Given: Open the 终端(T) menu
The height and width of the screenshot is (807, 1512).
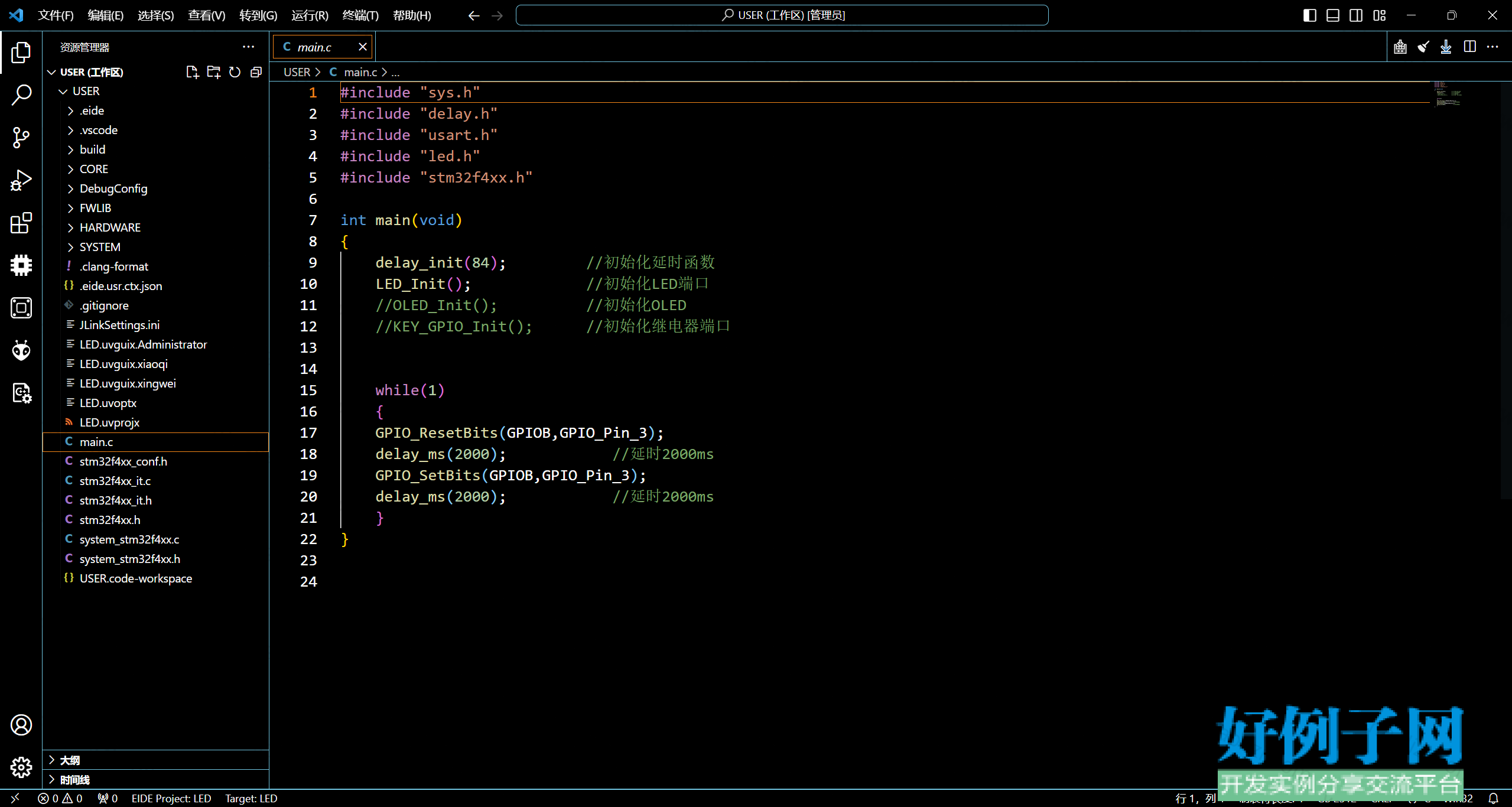Looking at the screenshot, I should 360,15.
